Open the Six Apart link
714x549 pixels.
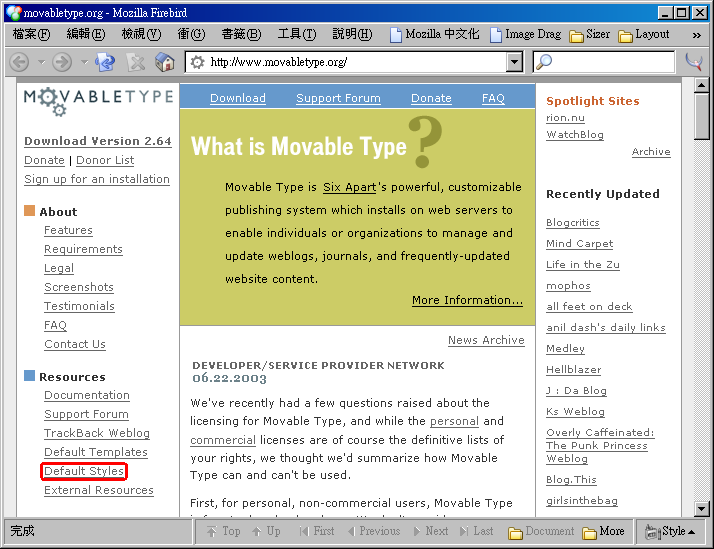pyautogui.click(x=350, y=187)
